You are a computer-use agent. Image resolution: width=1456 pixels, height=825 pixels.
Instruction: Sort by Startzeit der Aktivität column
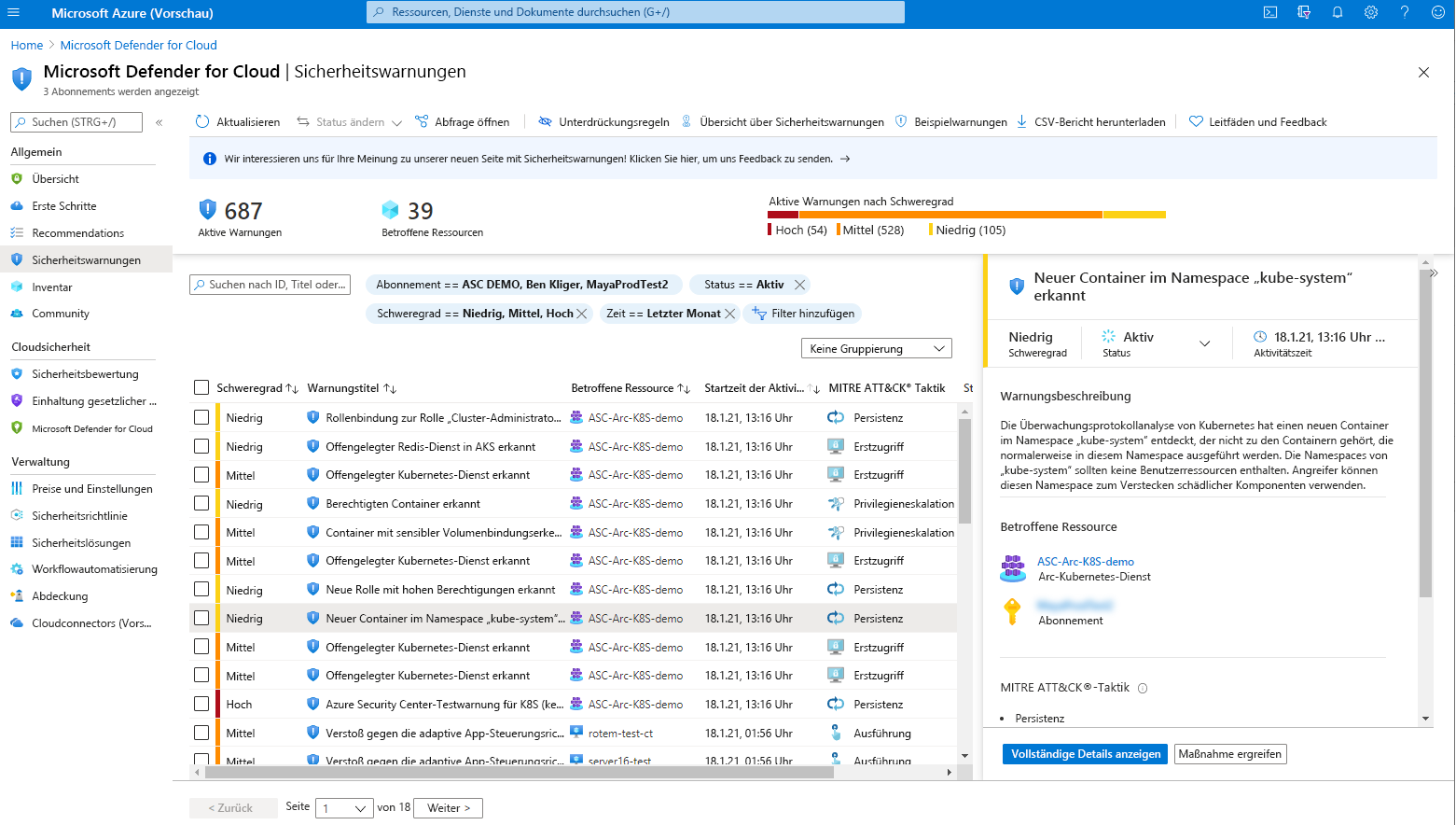point(814,388)
